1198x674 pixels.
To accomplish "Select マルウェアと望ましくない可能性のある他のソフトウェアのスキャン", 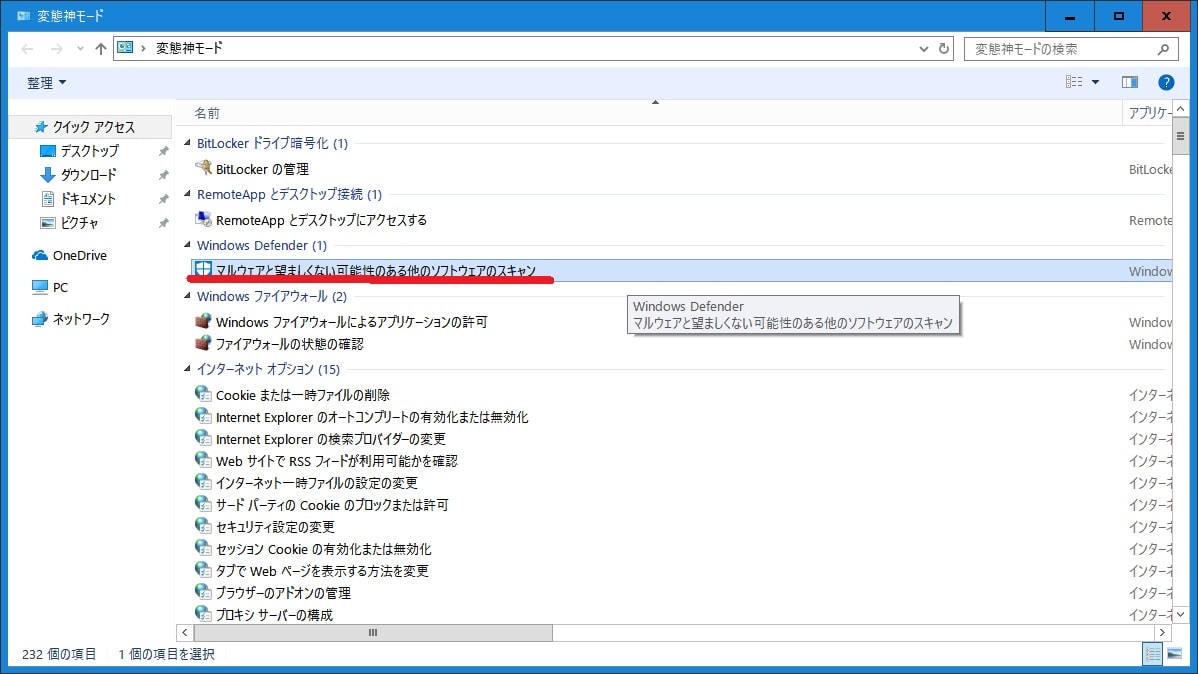I will [375, 271].
